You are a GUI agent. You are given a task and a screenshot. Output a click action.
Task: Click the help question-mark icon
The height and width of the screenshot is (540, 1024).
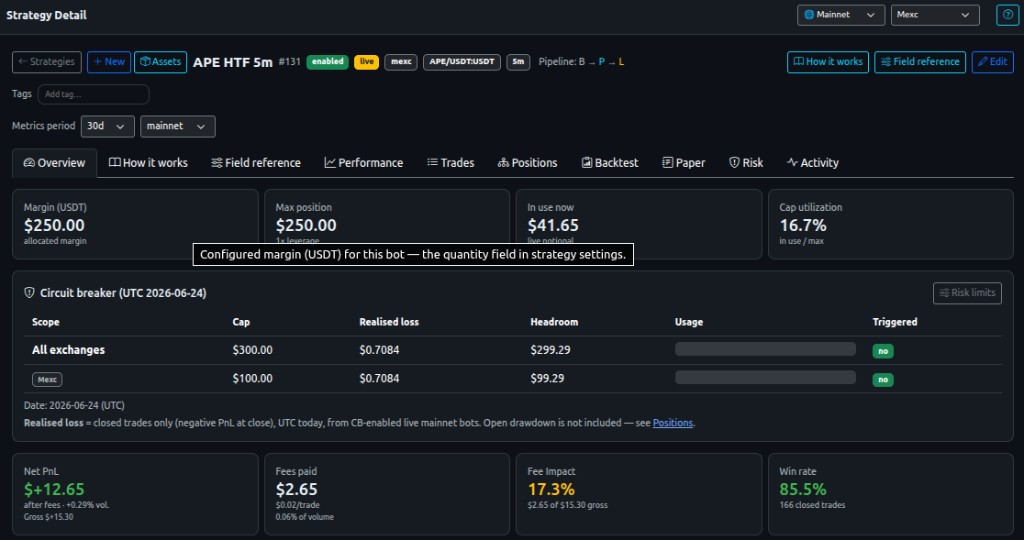pos(1007,14)
